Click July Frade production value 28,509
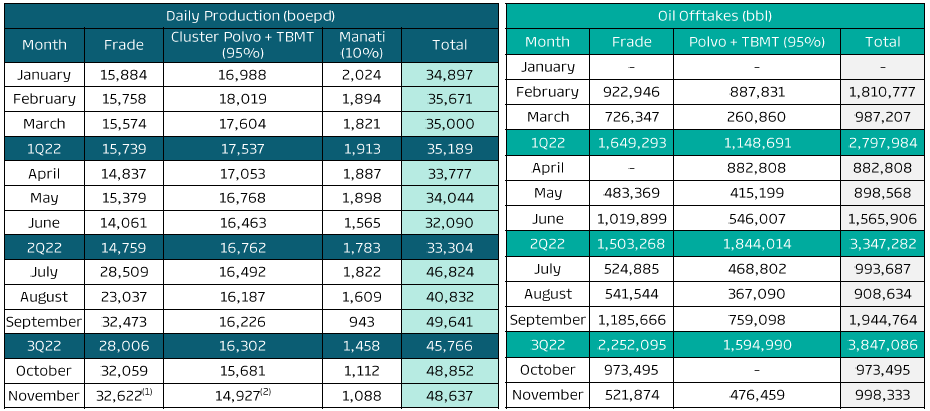930x411 pixels. (123, 272)
